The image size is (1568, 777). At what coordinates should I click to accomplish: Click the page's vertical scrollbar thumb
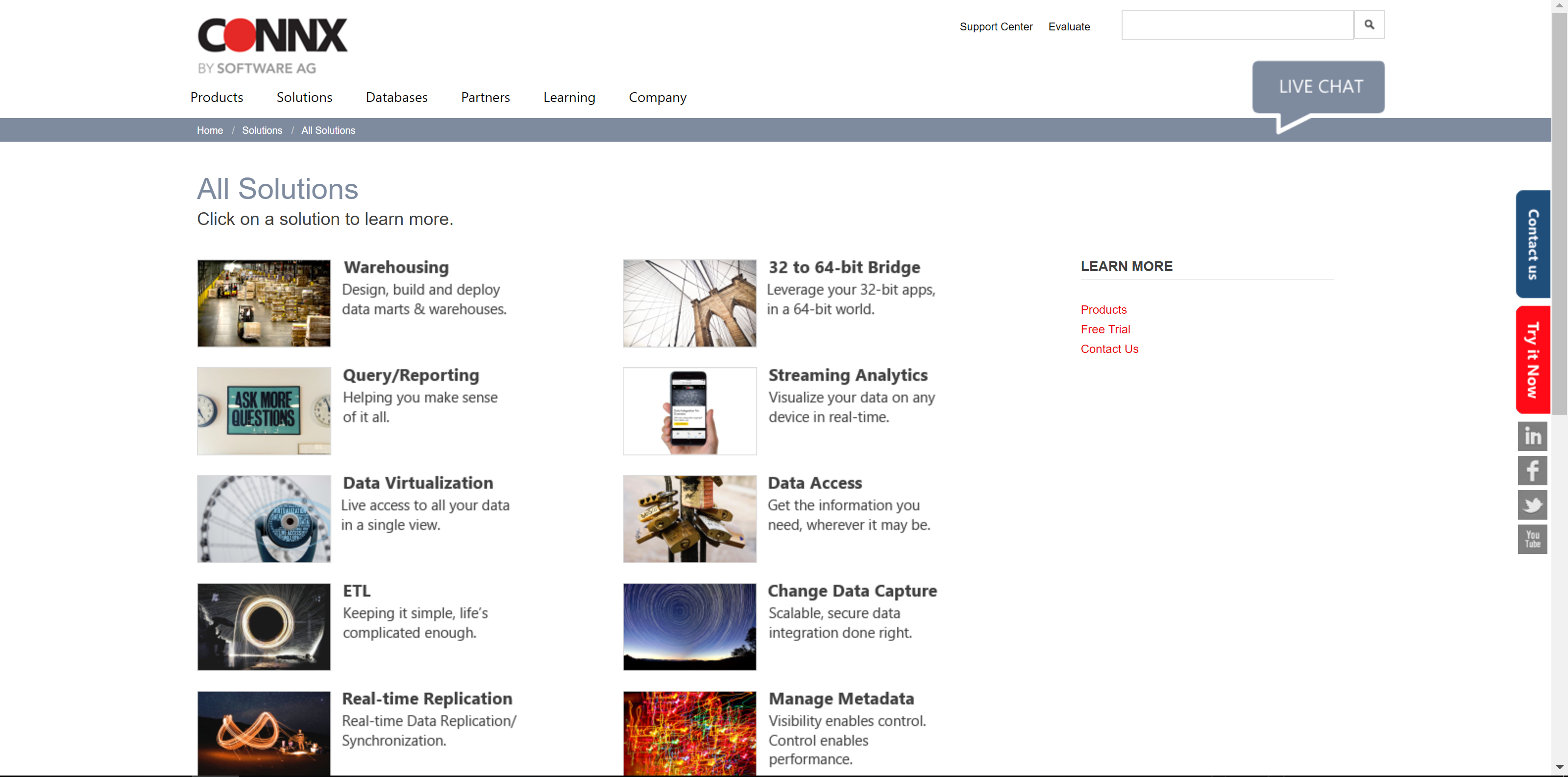click(1559, 213)
